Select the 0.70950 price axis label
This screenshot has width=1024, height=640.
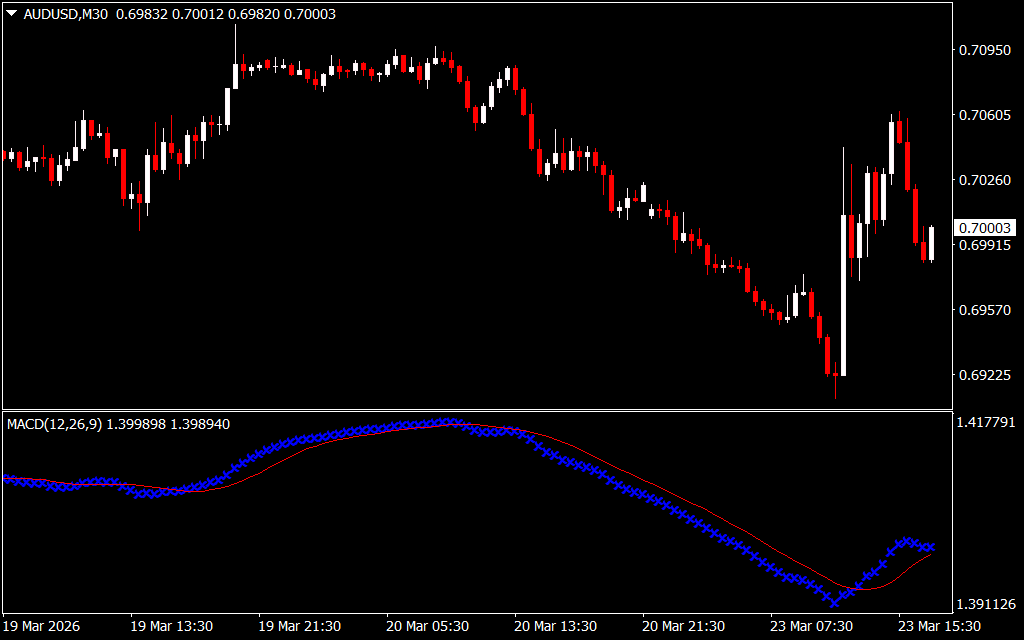[984, 50]
